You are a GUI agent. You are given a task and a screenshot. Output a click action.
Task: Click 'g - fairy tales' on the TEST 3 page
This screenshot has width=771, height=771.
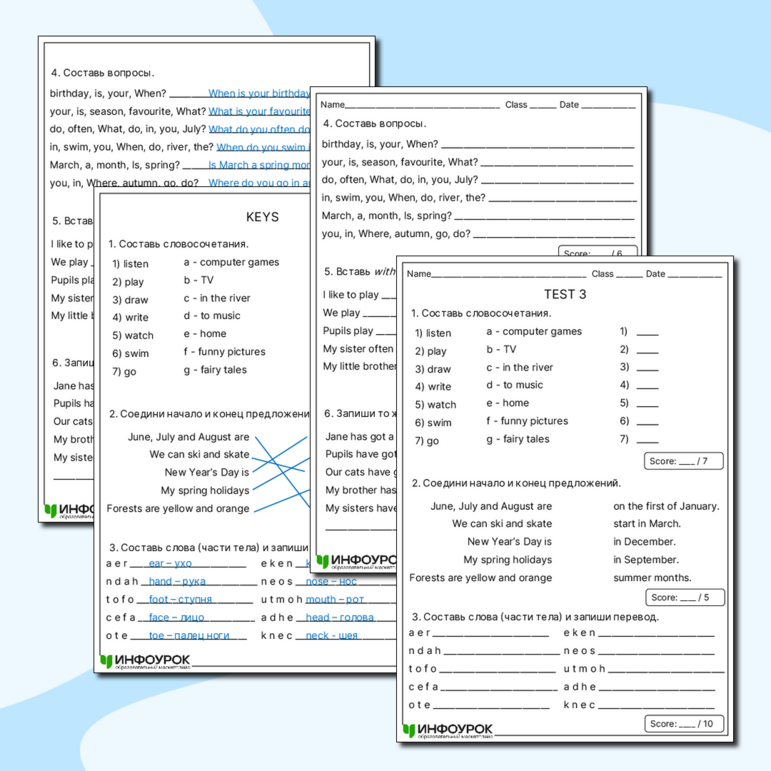(518, 439)
